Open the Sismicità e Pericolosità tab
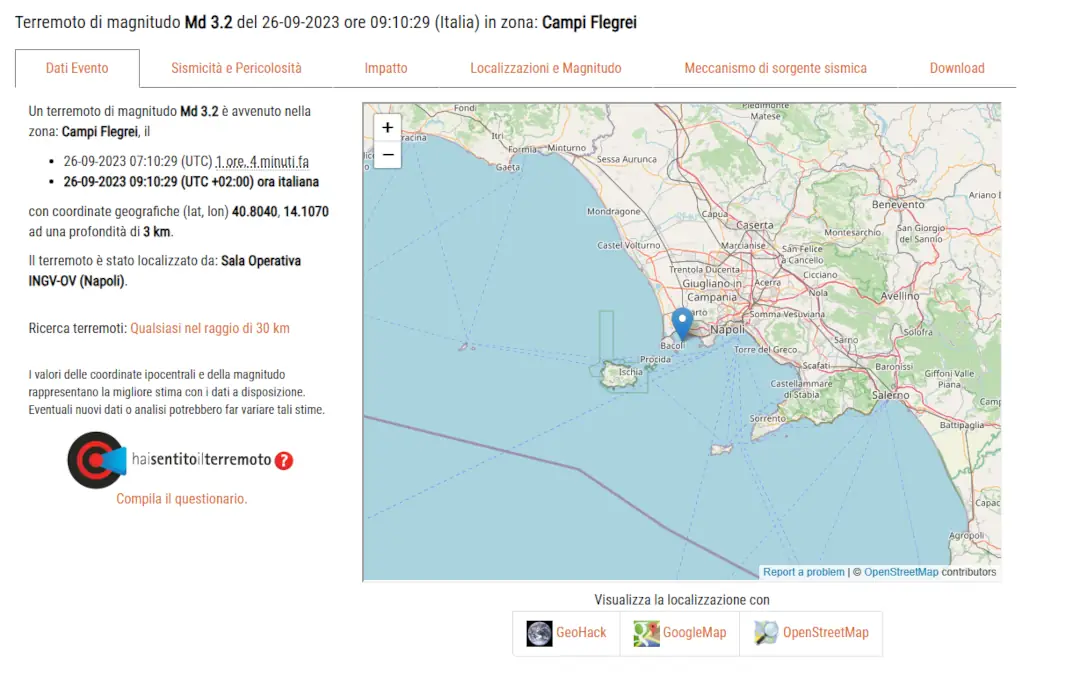This screenshot has width=1066, height=675. pyautogui.click(x=236, y=68)
